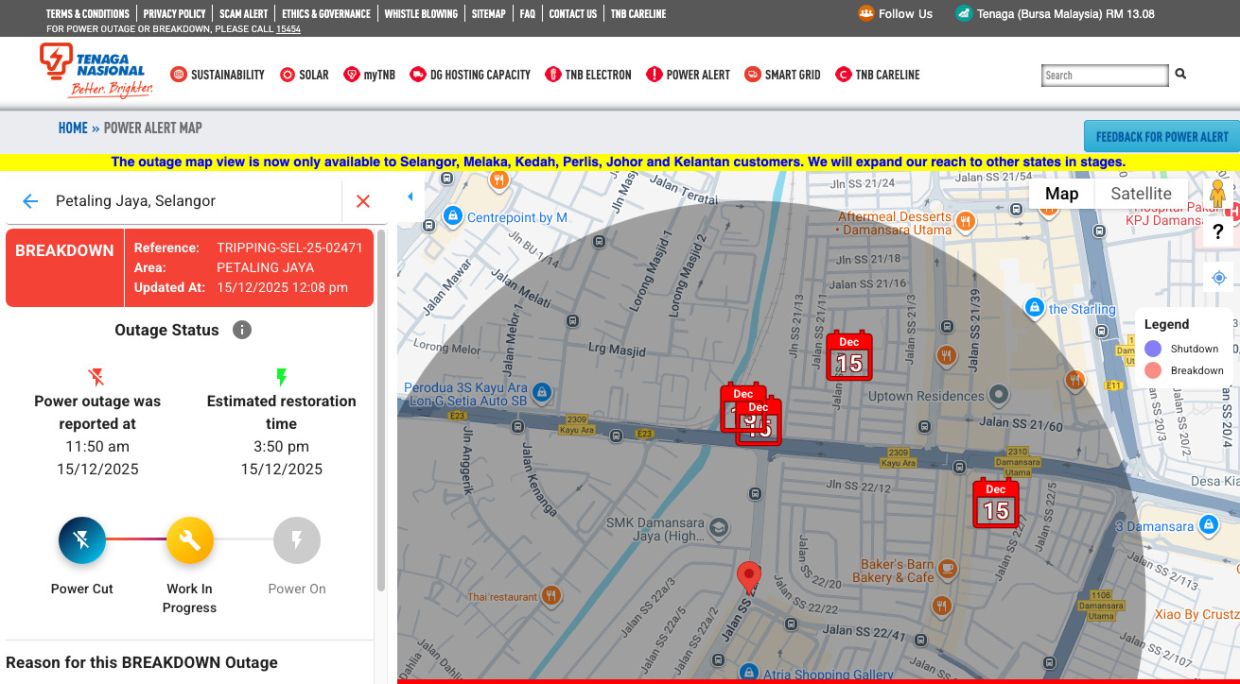This screenshot has width=1240, height=684.
Task: Click the search magnifier icon
Action: click(x=1181, y=74)
